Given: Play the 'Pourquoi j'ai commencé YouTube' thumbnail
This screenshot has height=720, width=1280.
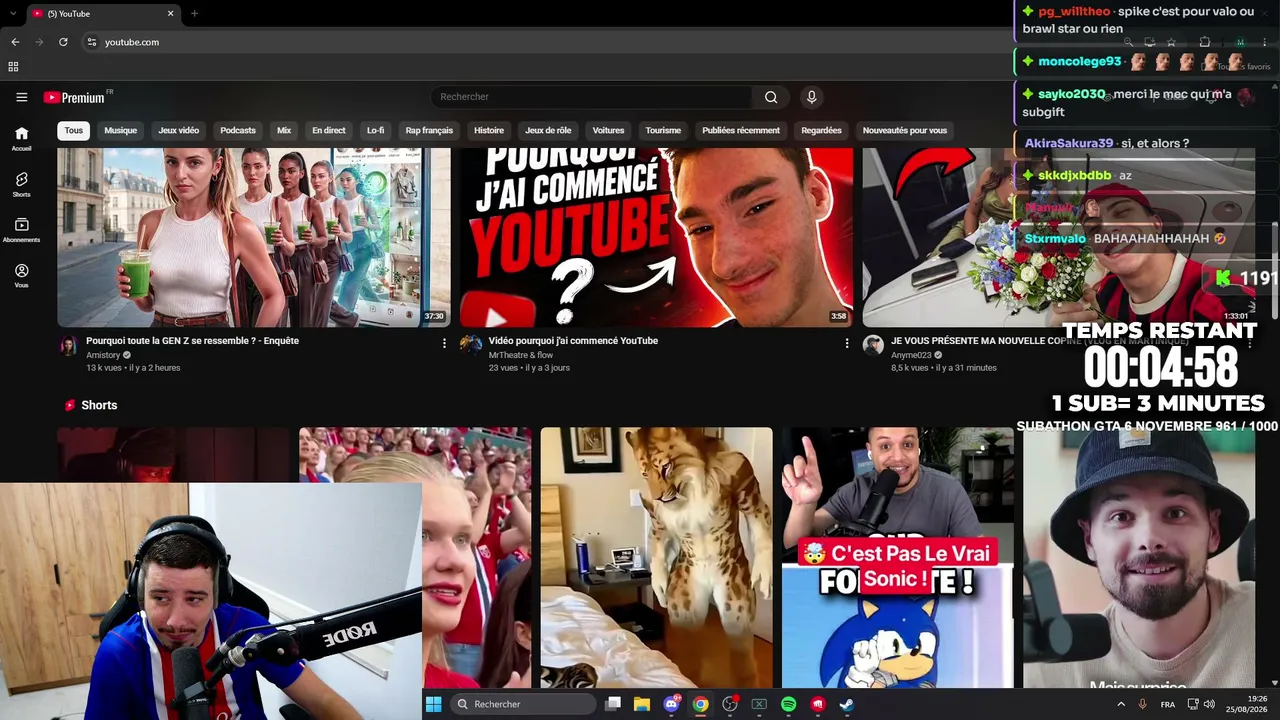Looking at the screenshot, I should point(656,237).
